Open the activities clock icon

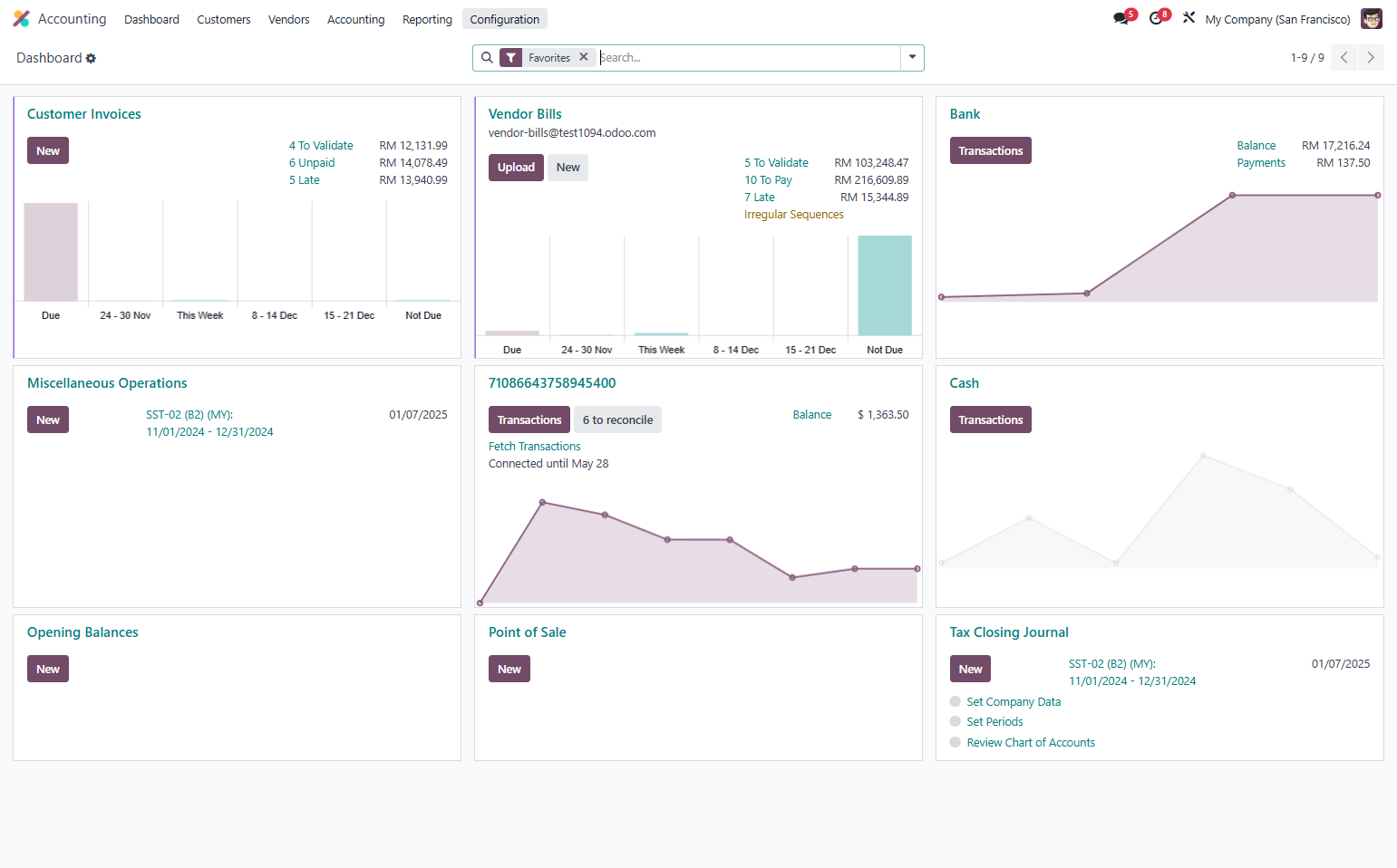click(1158, 18)
